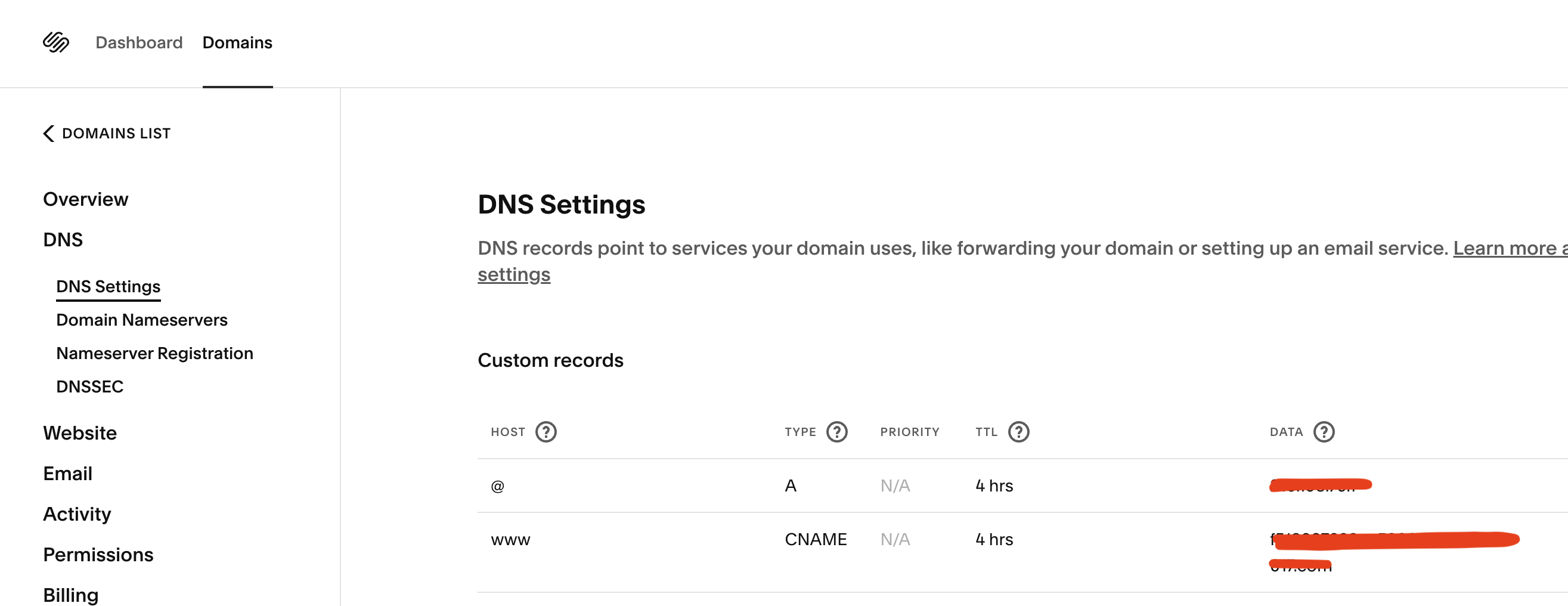Open the DNSSEC page
Image resolution: width=1568 pixels, height=606 pixels.
(89, 387)
